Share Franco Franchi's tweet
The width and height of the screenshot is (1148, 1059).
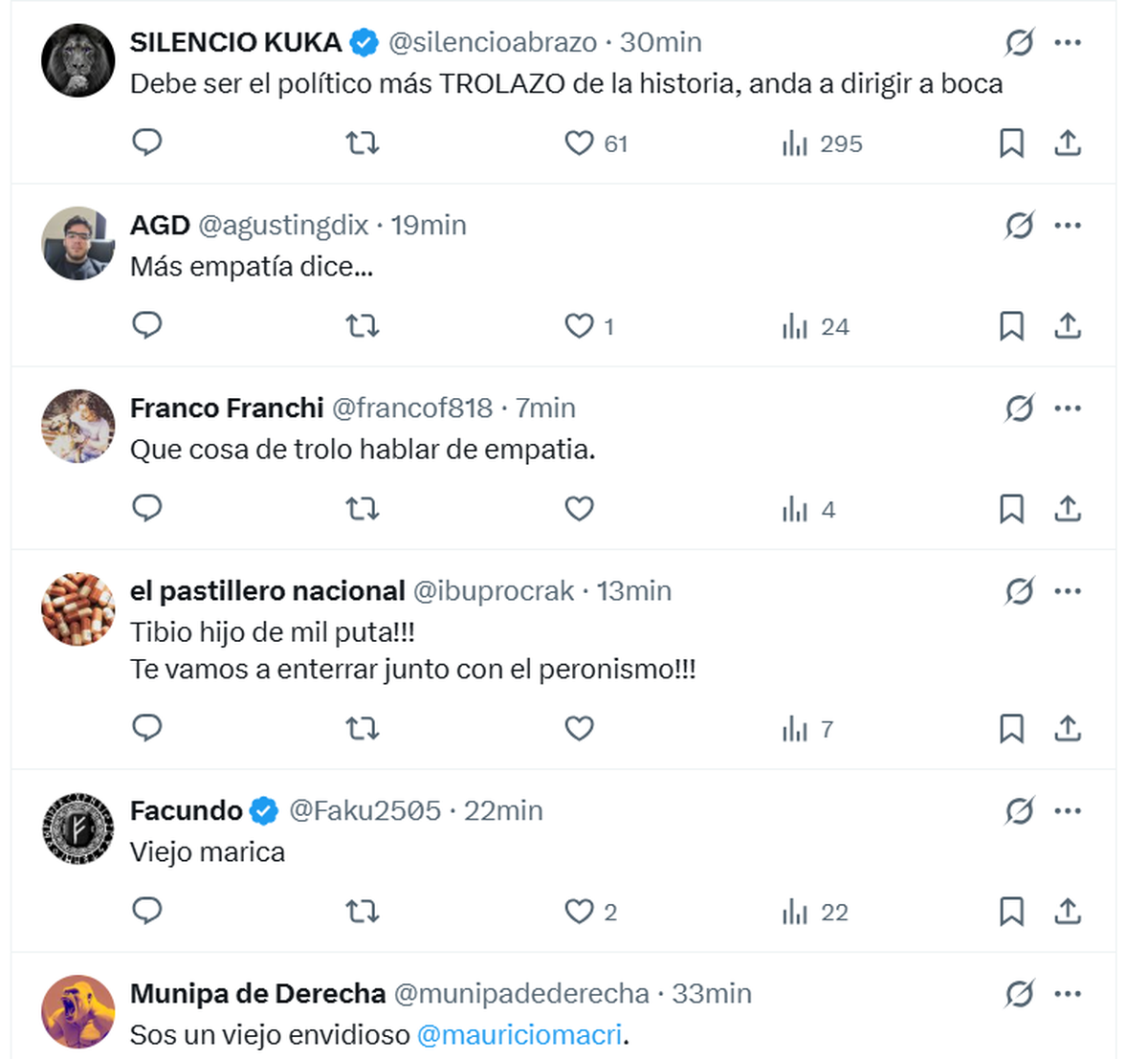click(x=1068, y=509)
